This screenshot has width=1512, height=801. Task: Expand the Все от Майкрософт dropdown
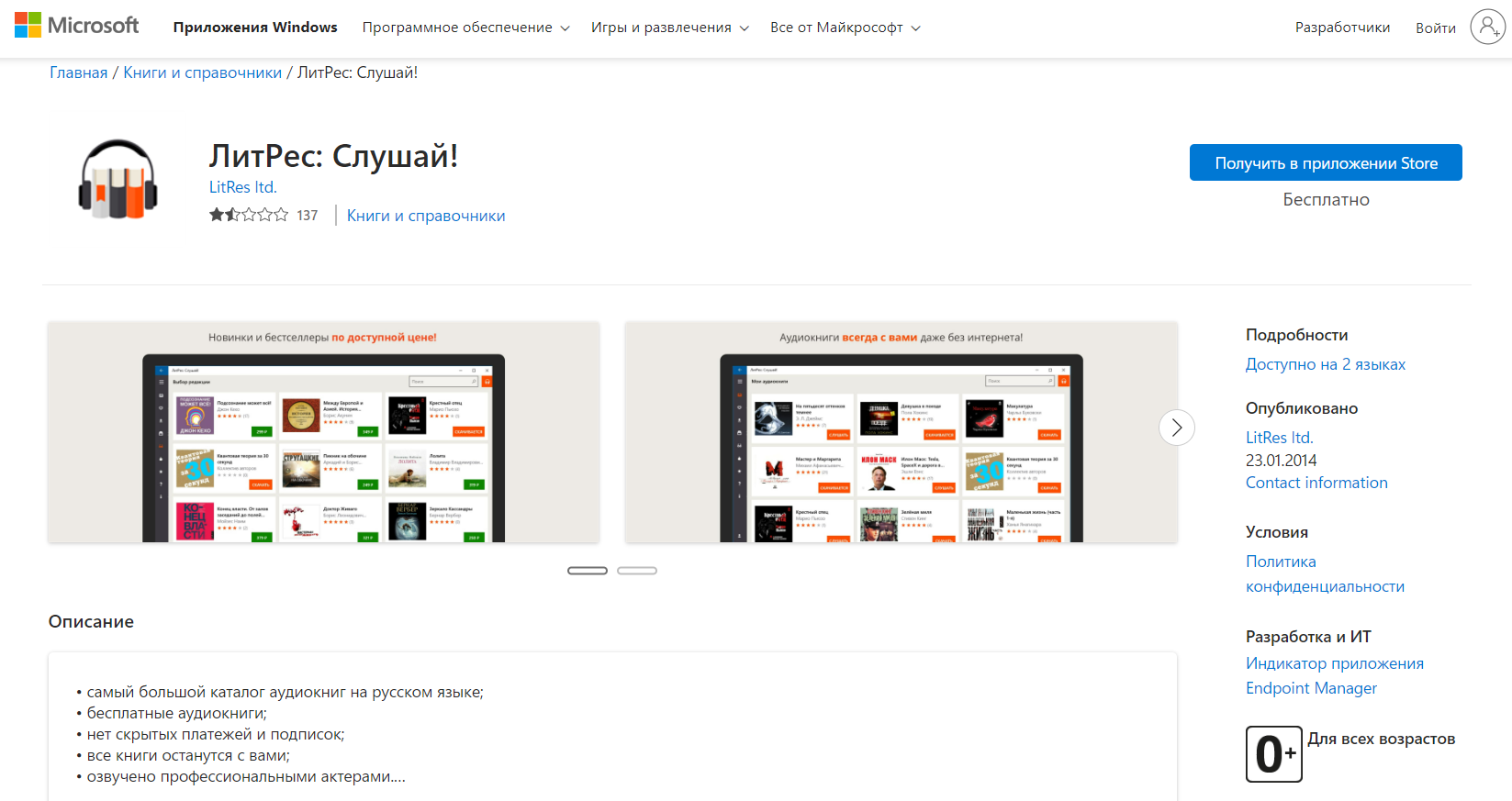coord(845,28)
